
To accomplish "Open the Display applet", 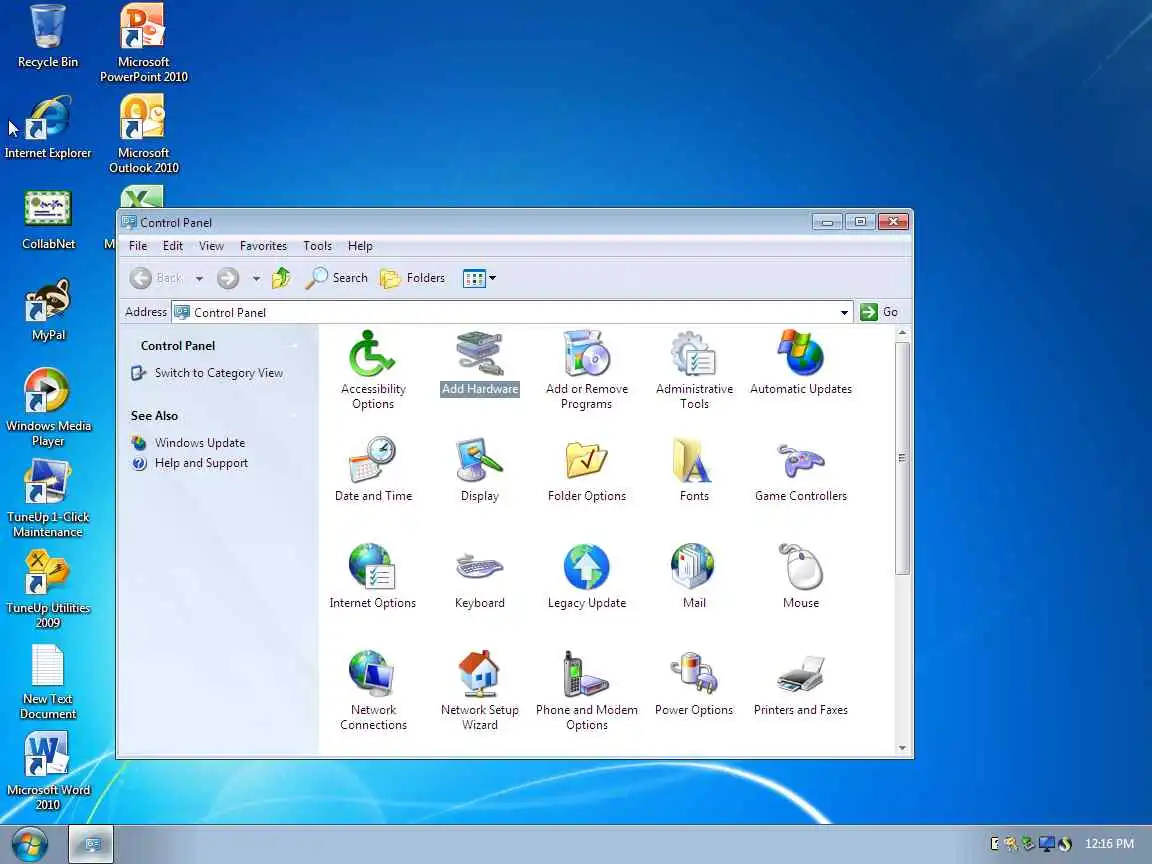I will coord(480,469).
